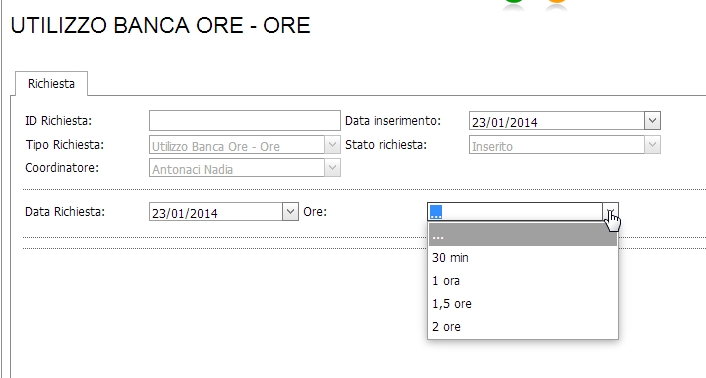Choose '2 ore' from the Ore list
The height and width of the screenshot is (378, 706).
click(523, 327)
